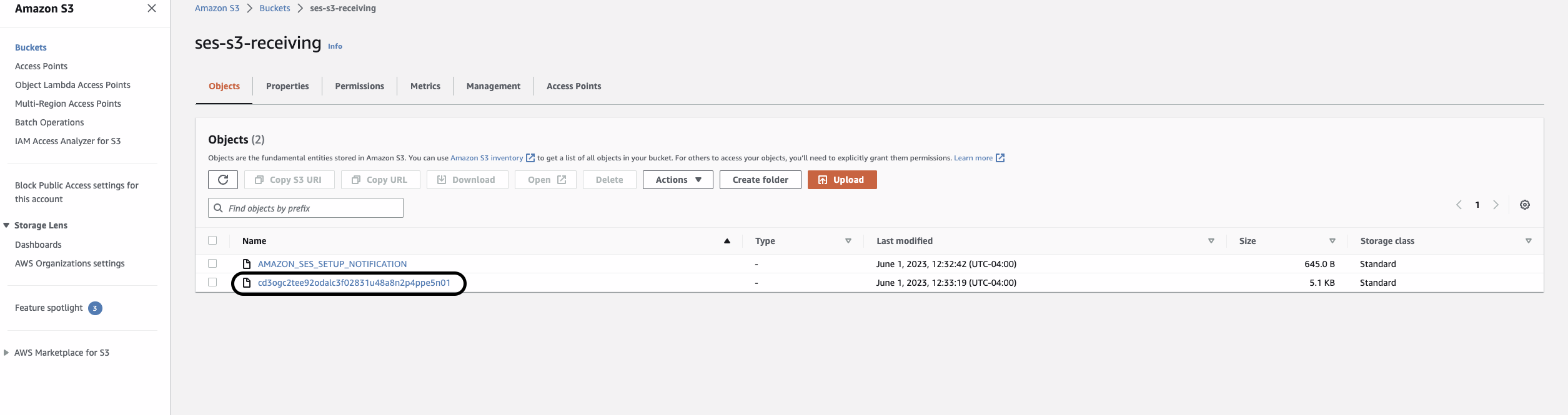Click the Info link beside bucket name

pos(335,46)
